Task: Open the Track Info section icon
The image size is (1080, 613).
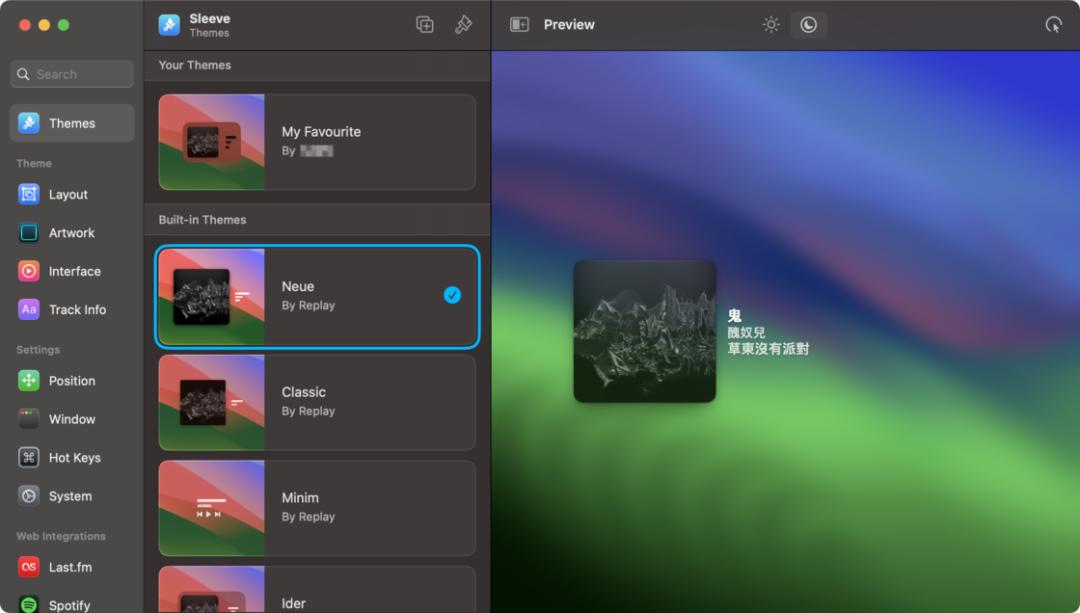Action: click(x=29, y=309)
